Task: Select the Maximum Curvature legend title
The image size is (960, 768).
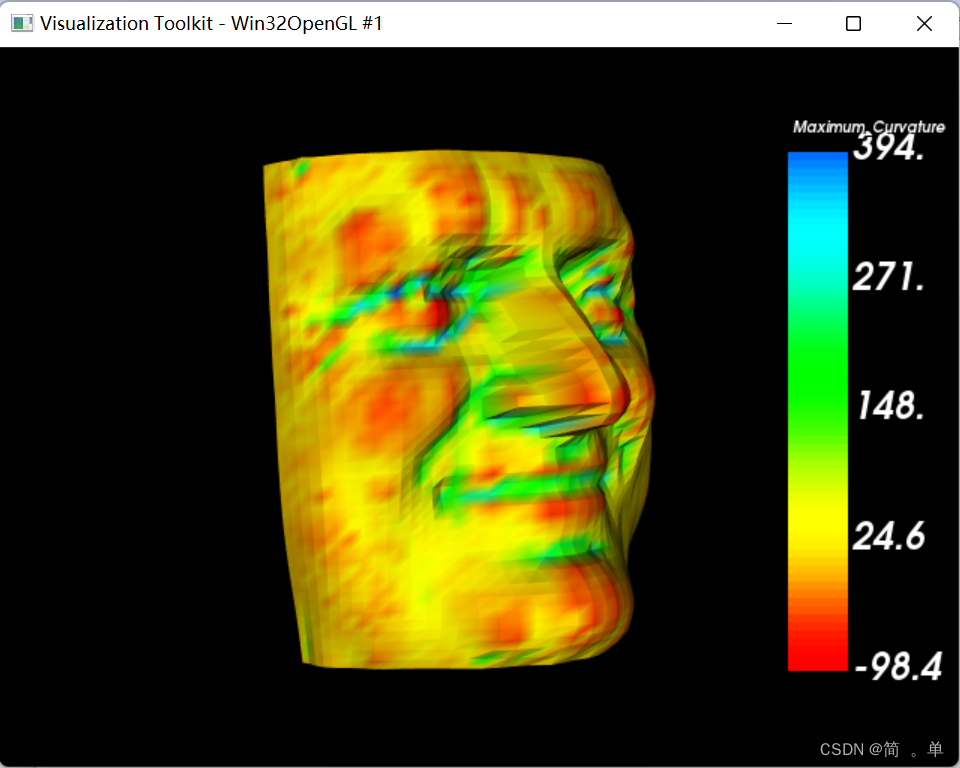Action: coord(869,127)
